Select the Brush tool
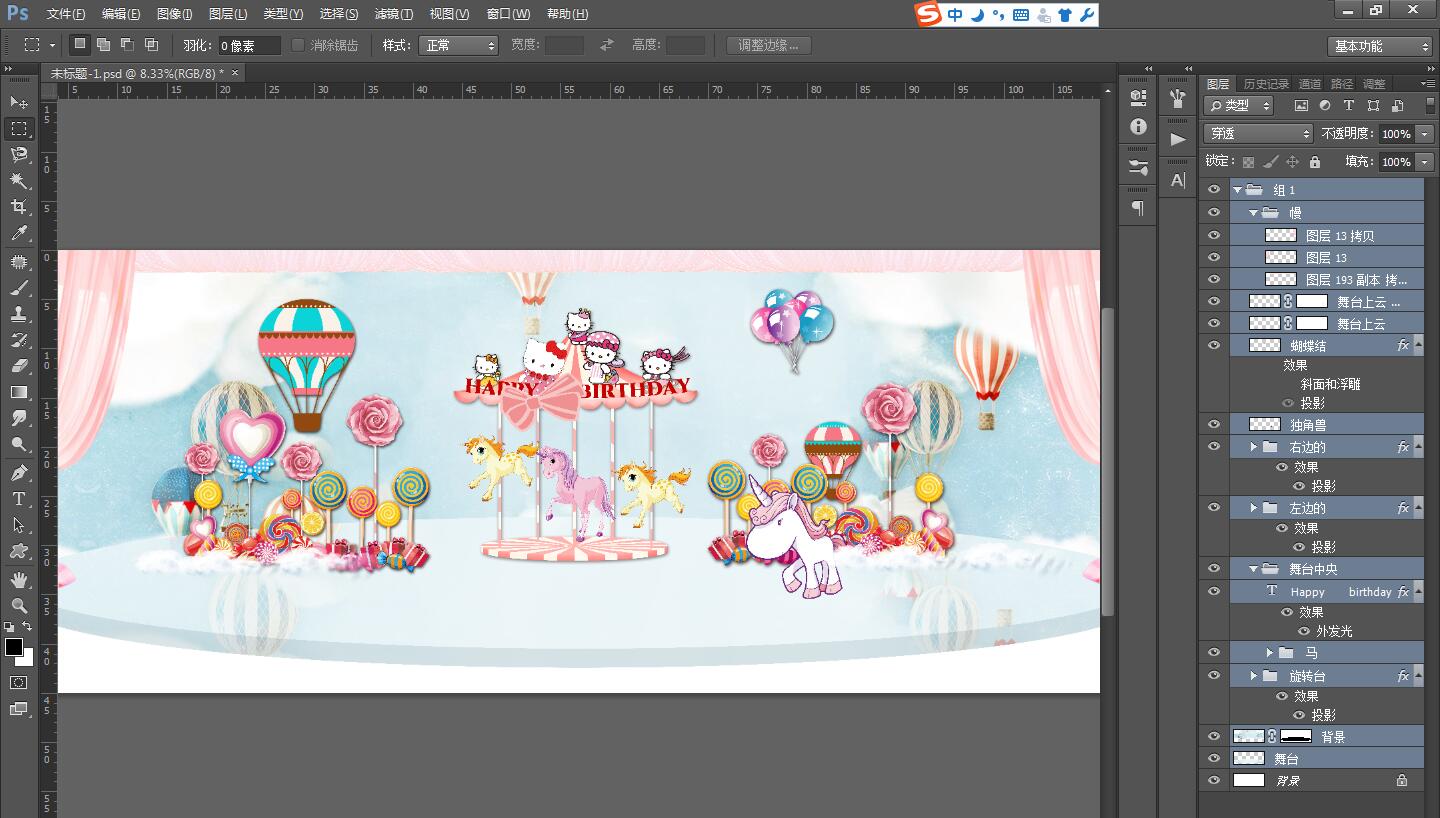This screenshot has height=818, width=1440. click(x=19, y=287)
